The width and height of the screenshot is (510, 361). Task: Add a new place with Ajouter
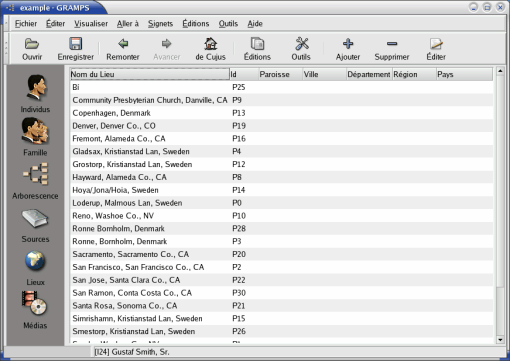click(x=348, y=49)
